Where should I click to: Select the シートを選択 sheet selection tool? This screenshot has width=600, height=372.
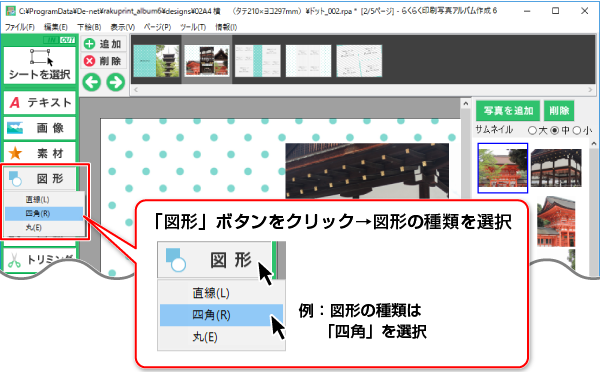coord(40,65)
